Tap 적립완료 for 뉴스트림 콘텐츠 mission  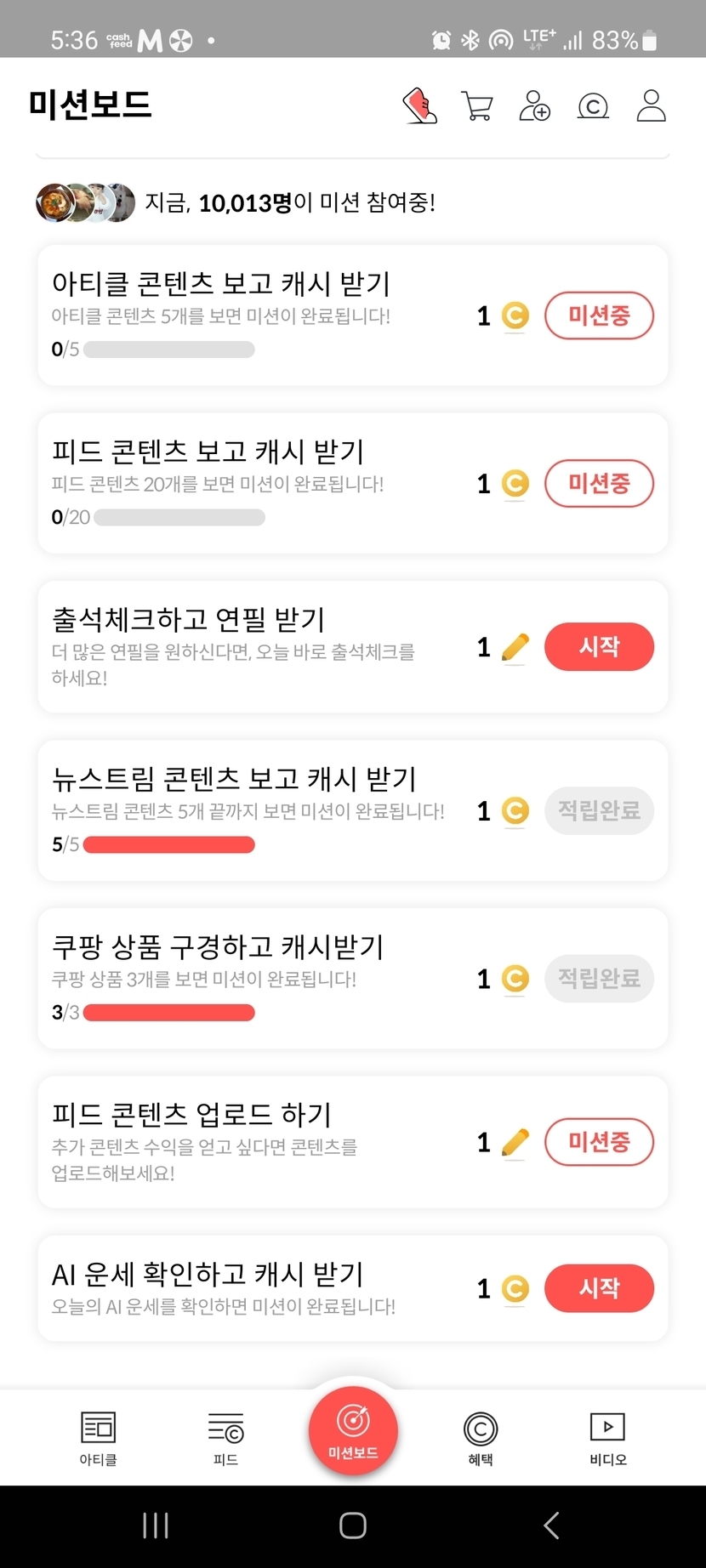[599, 810]
